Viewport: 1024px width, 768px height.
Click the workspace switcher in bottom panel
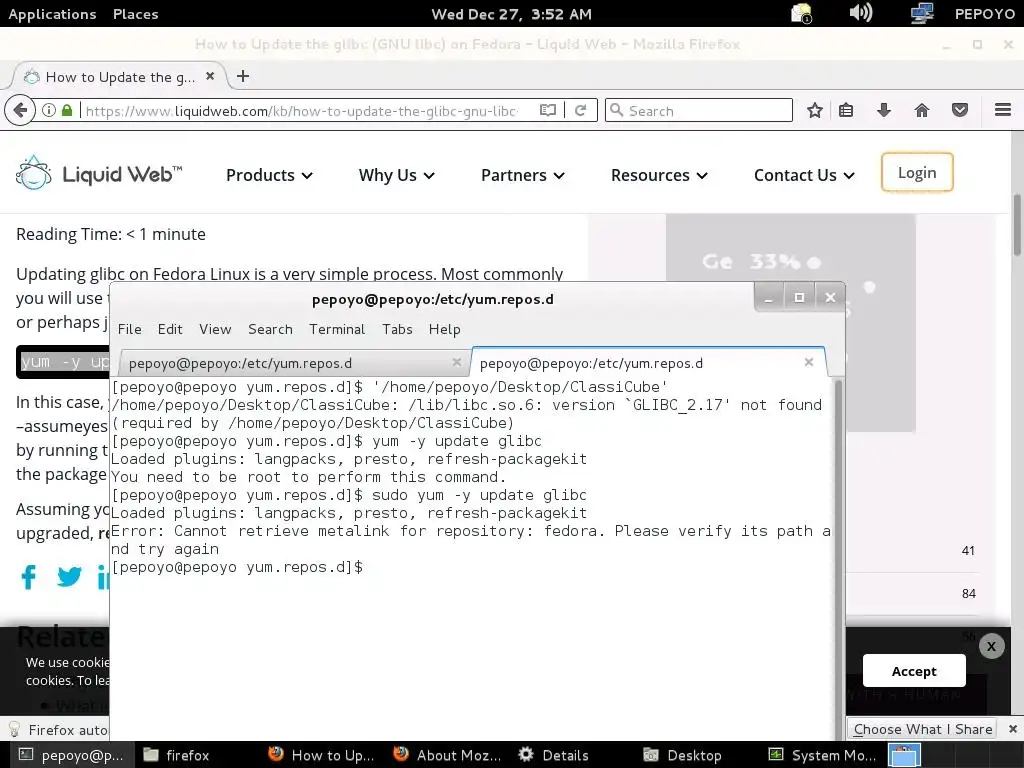click(x=904, y=756)
